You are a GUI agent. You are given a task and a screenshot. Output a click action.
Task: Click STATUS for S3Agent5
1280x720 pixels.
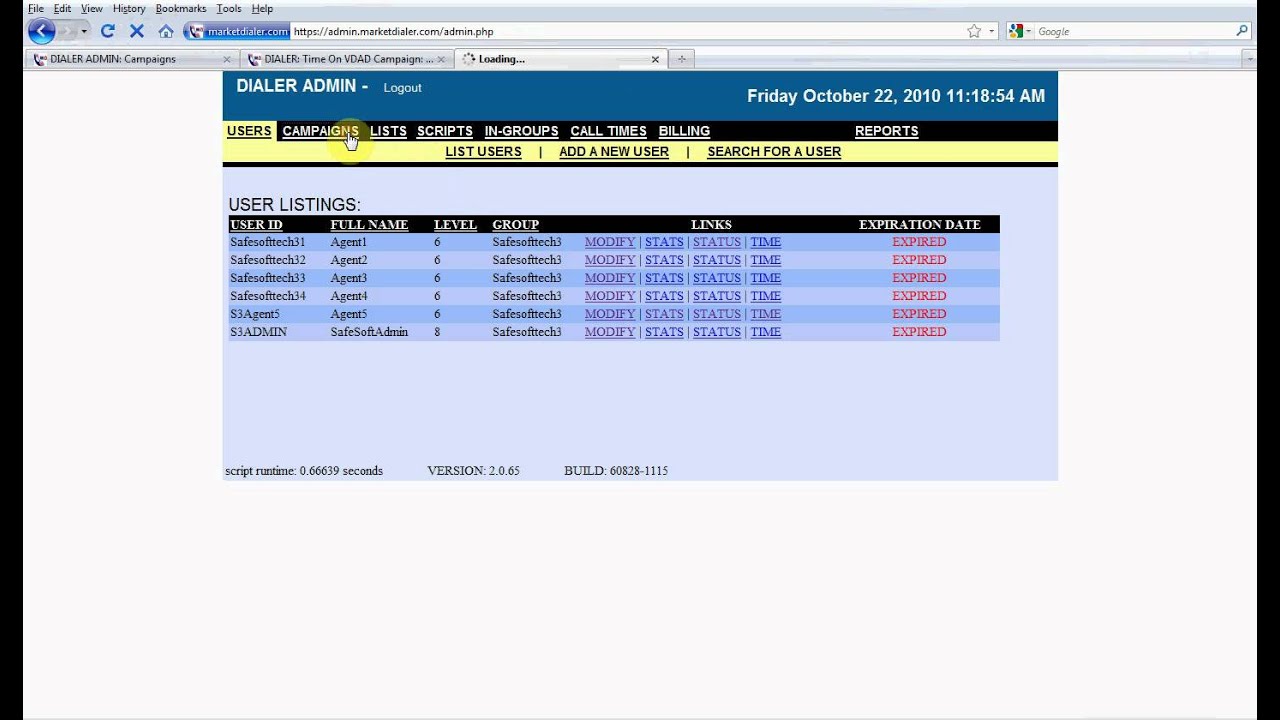click(717, 314)
